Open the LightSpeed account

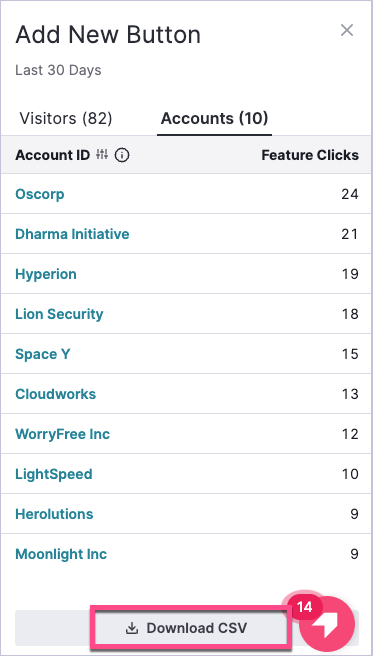coord(54,474)
